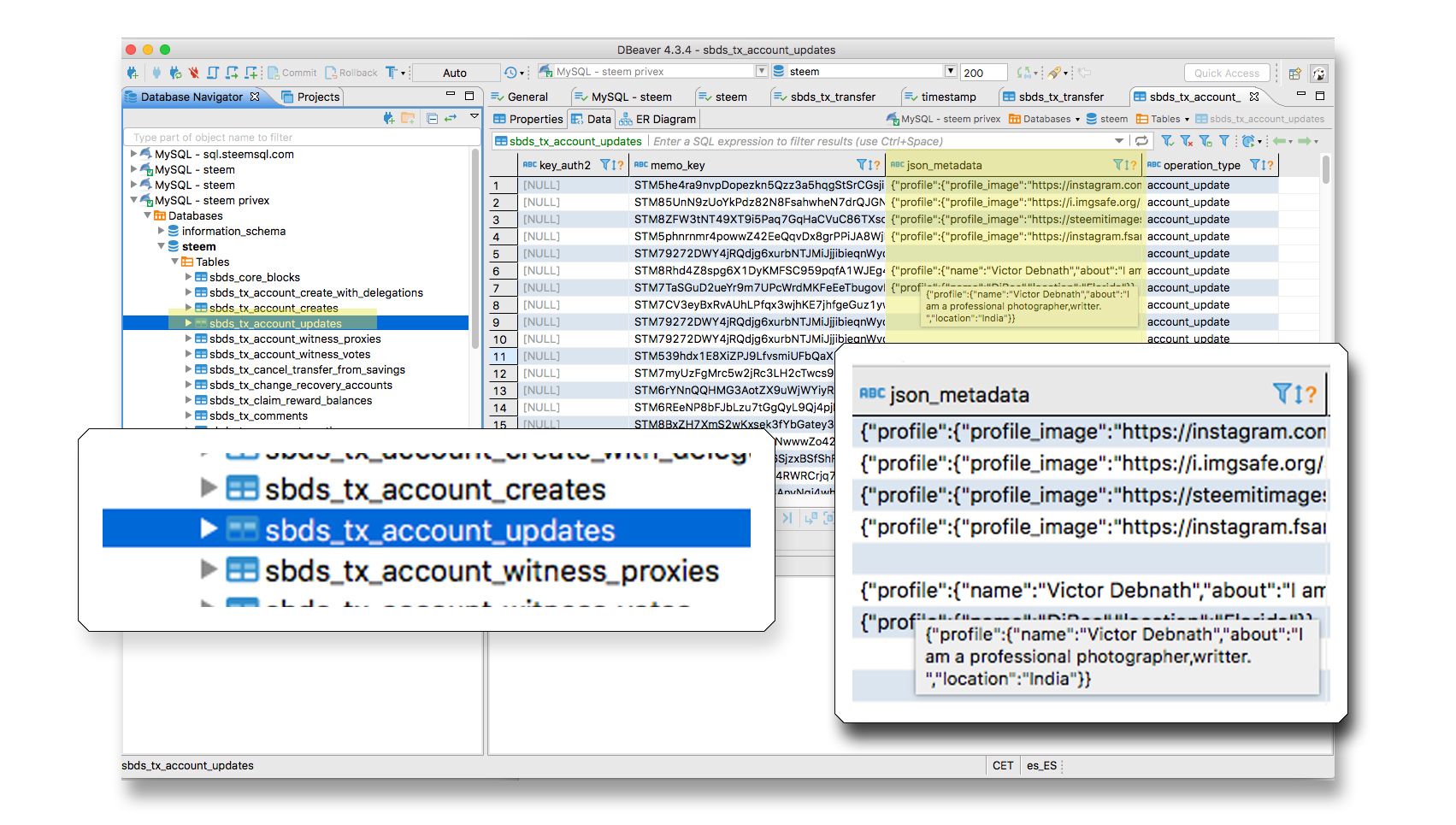The image size is (1456, 825).
Task: Click the timezone CET status bar item
Action: (1003, 765)
